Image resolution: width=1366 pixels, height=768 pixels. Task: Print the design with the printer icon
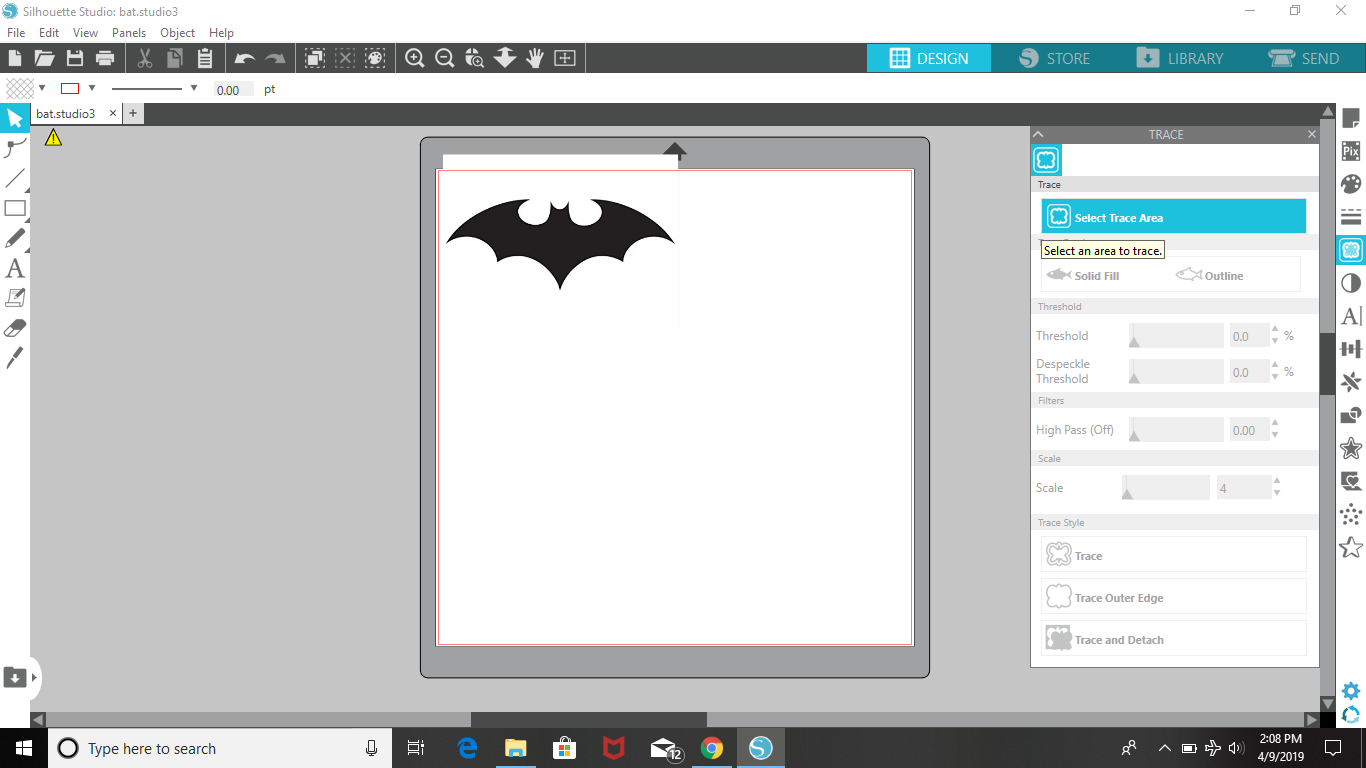click(105, 58)
